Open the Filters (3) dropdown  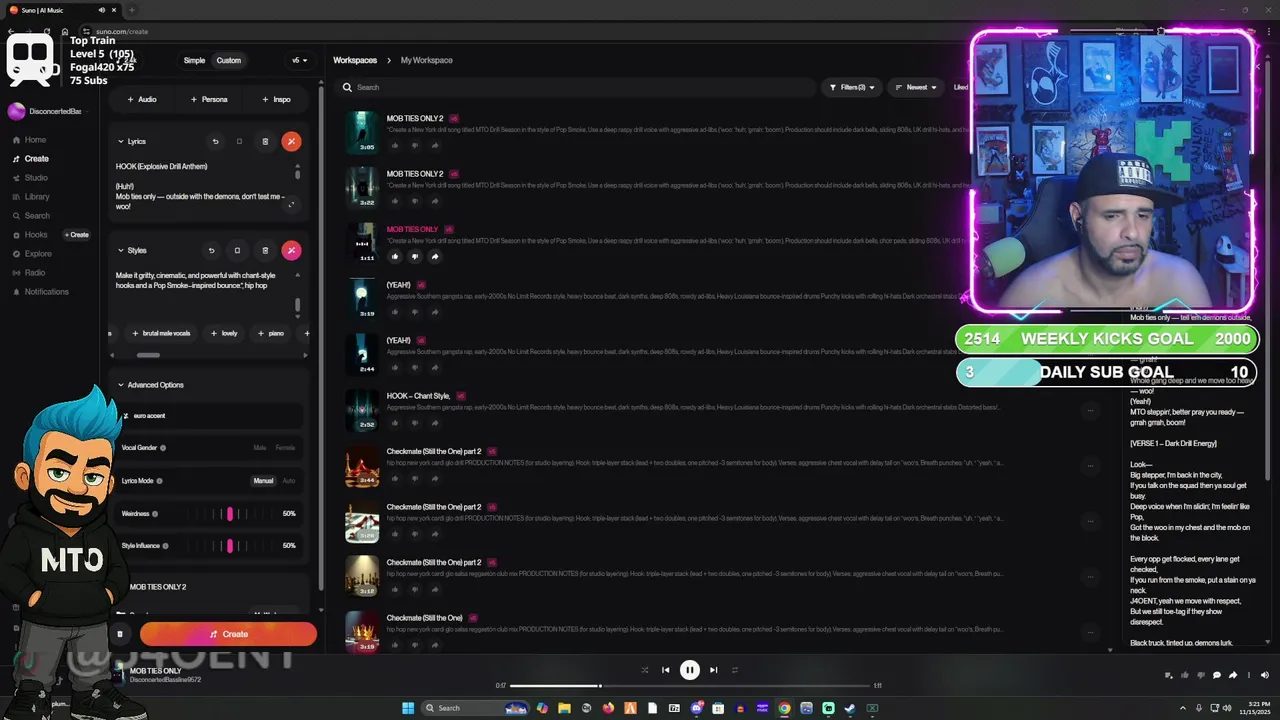852,87
